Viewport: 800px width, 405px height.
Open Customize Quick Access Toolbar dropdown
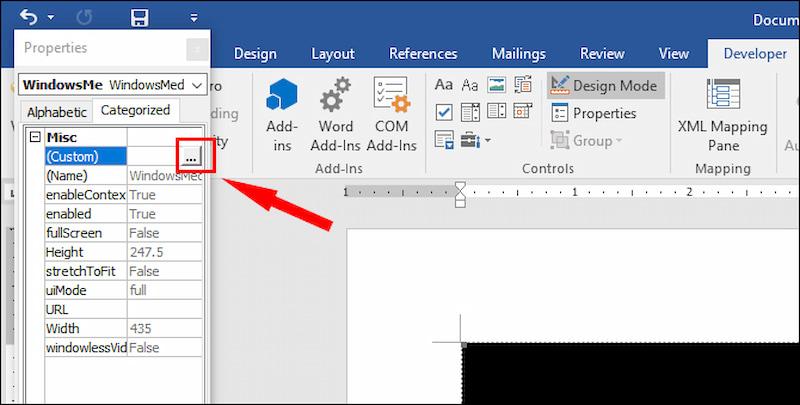click(193, 17)
